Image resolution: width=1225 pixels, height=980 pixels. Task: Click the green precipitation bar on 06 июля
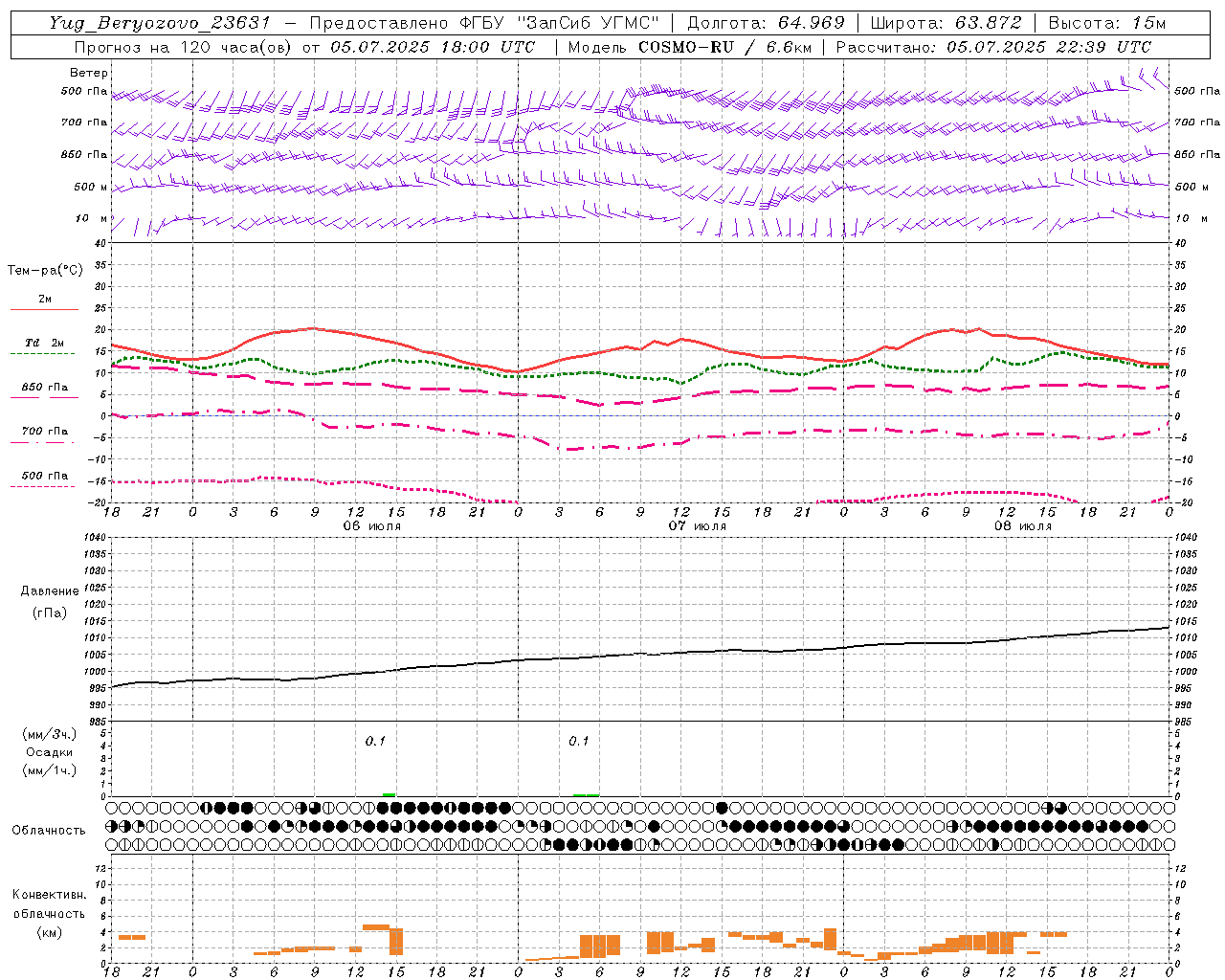pyautogui.click(x=389, y=794)
